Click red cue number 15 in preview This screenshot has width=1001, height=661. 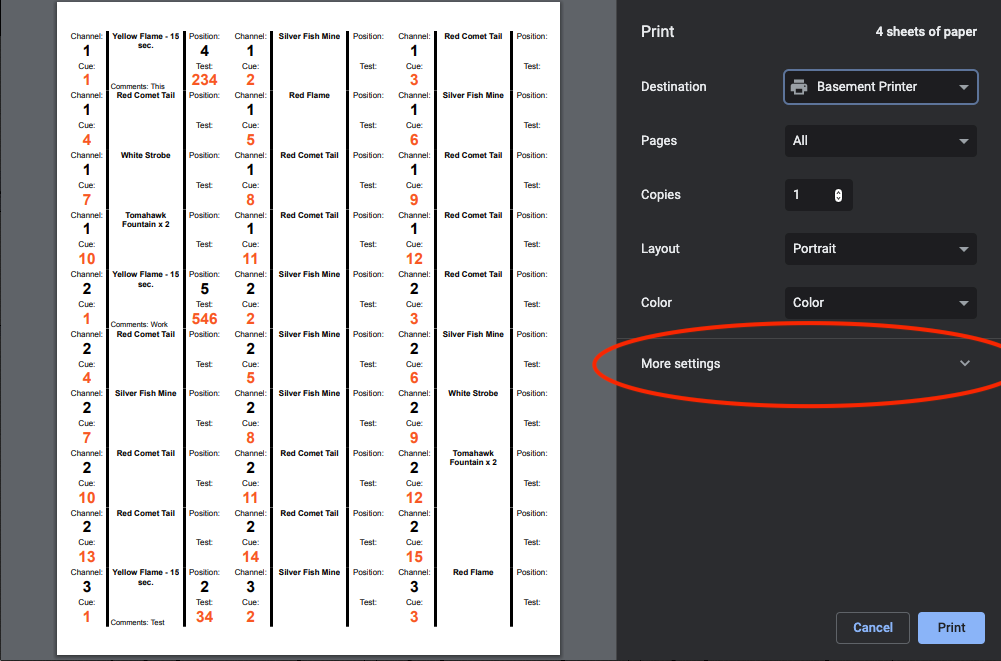[414, 557]
